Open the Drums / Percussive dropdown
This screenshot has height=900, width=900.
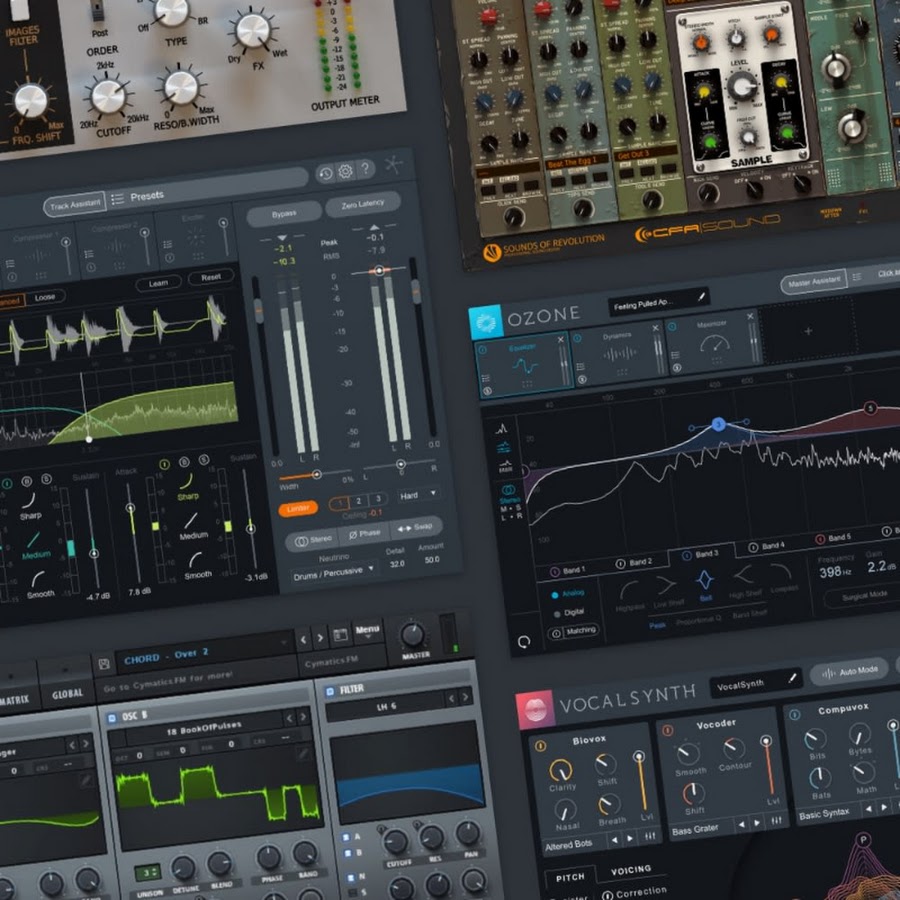point(333,572)
